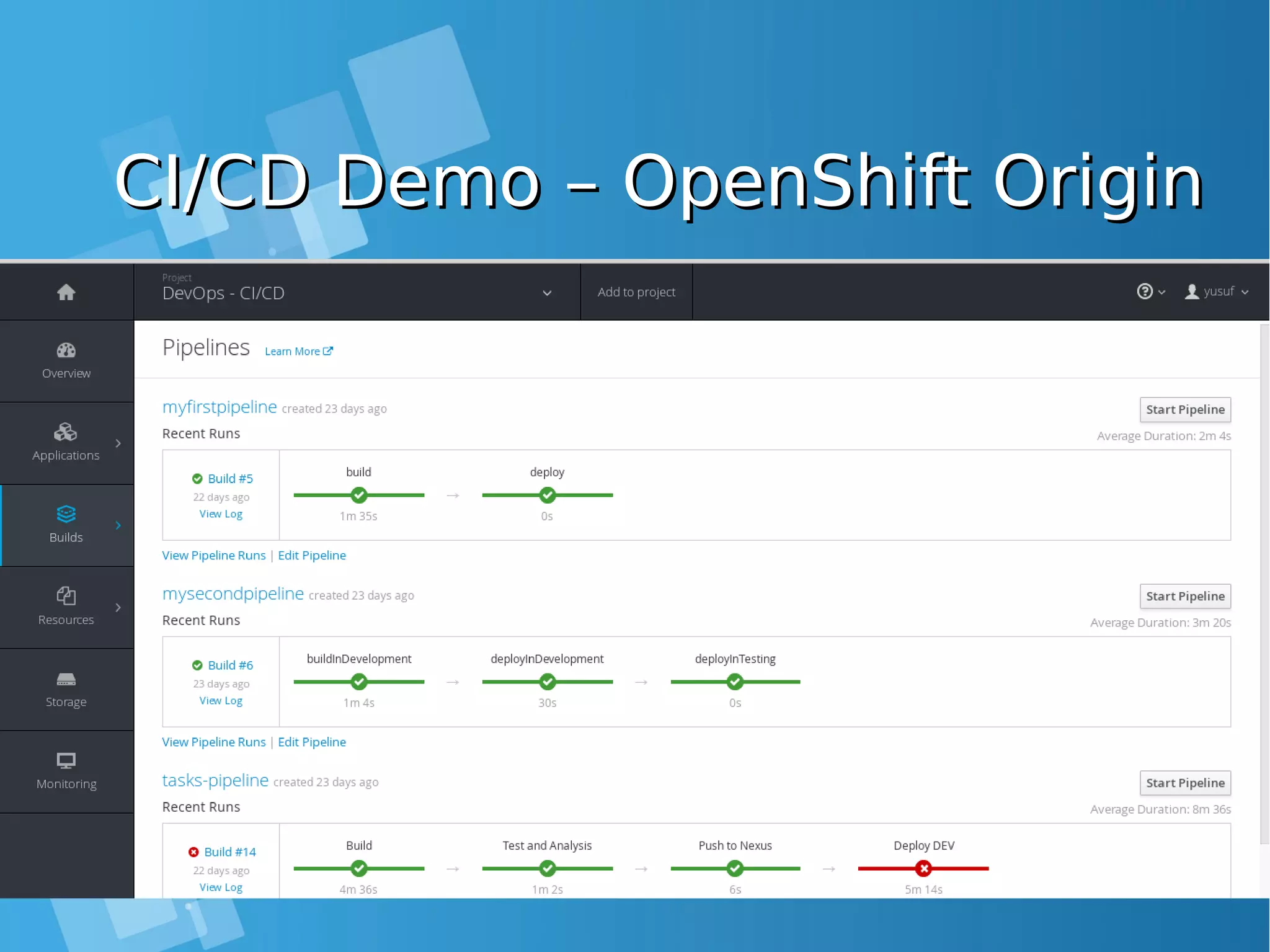
Task: Start Pipeline for mysecondpipeline
Action: (1185, 596)
